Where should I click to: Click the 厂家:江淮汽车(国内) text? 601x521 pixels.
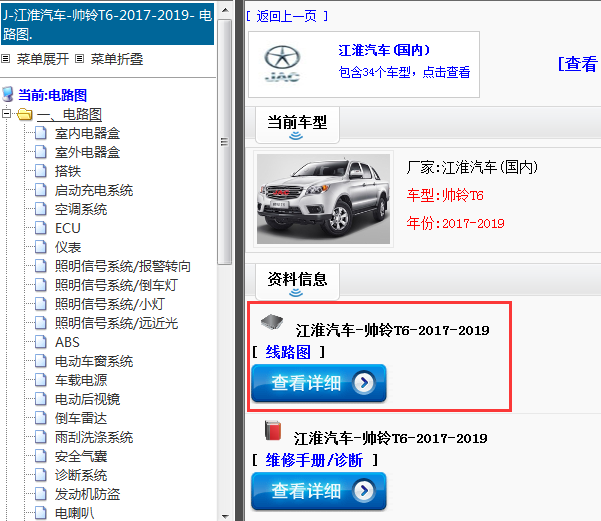472,167
